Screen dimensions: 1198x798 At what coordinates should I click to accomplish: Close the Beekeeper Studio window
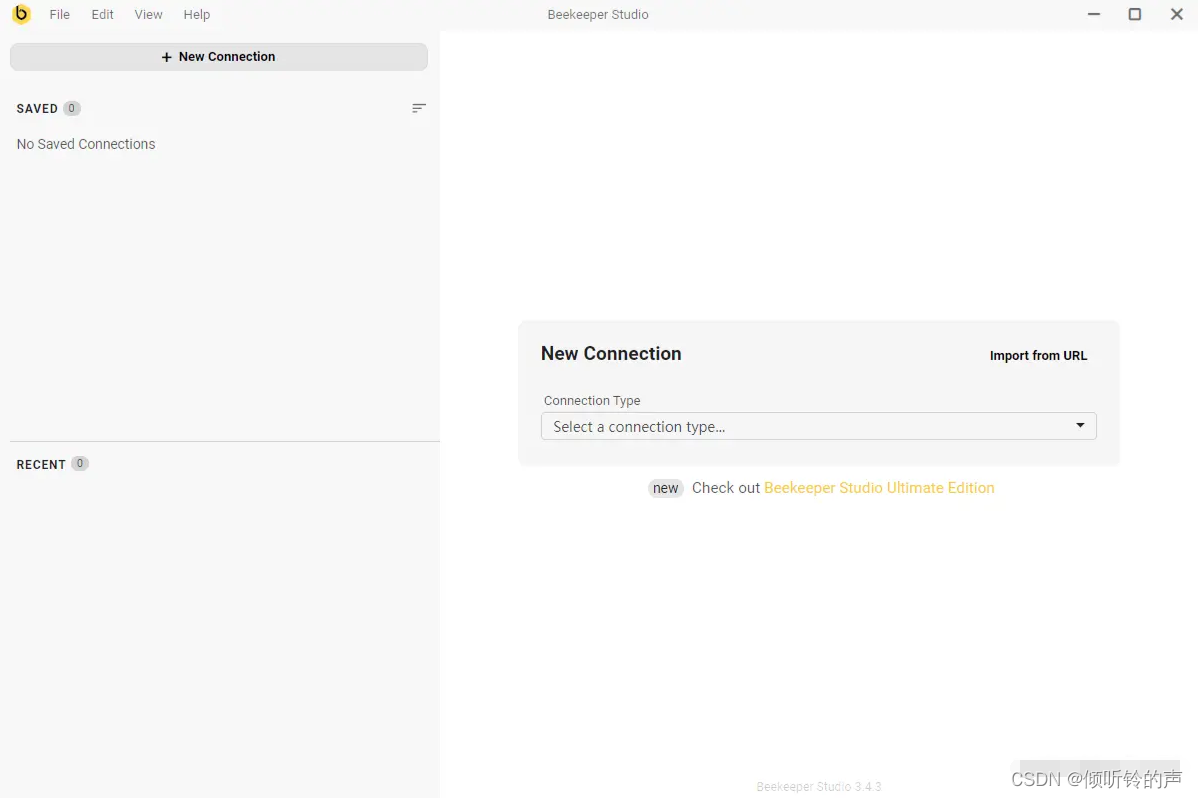tap(1177, 14)
